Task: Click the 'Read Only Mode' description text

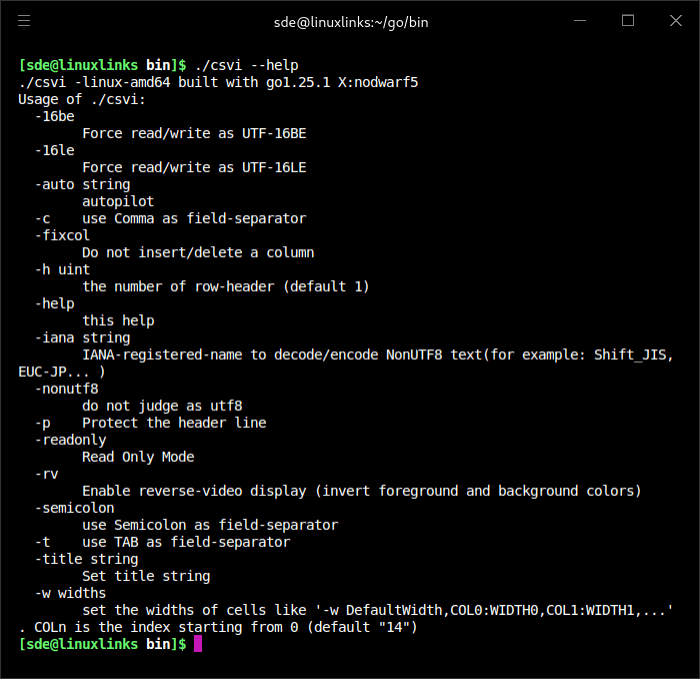Action: pyautogui.click(x=138, y=456)
